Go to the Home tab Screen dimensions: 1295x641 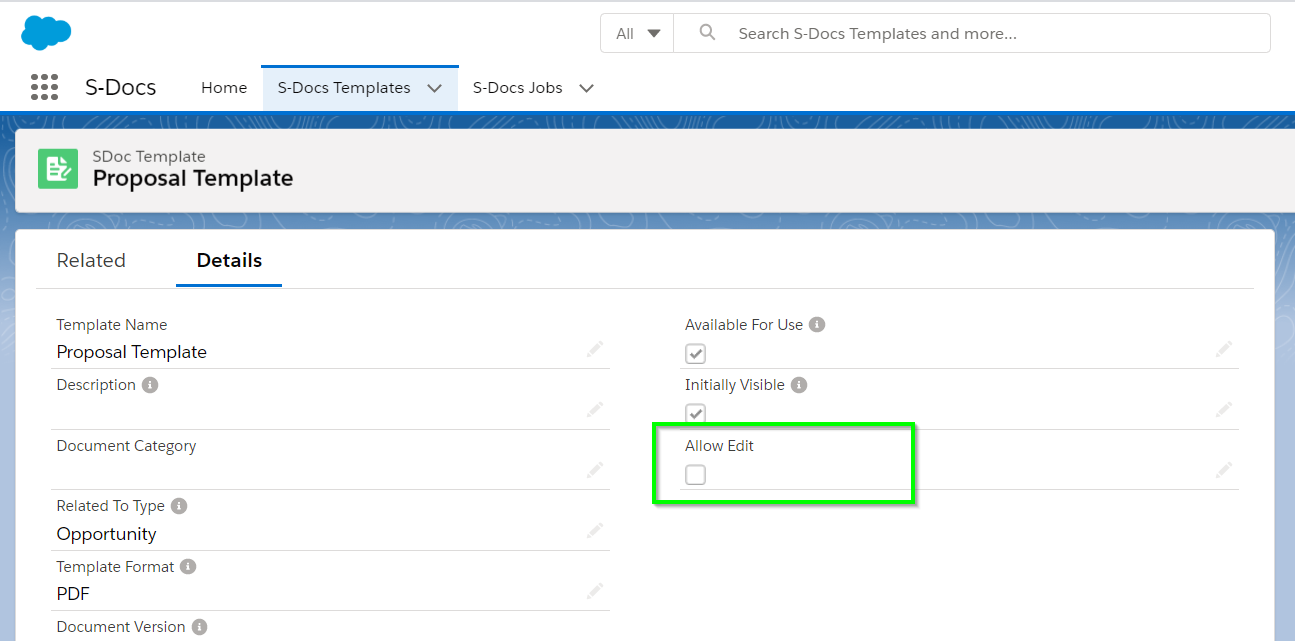[x=224, y=88]
